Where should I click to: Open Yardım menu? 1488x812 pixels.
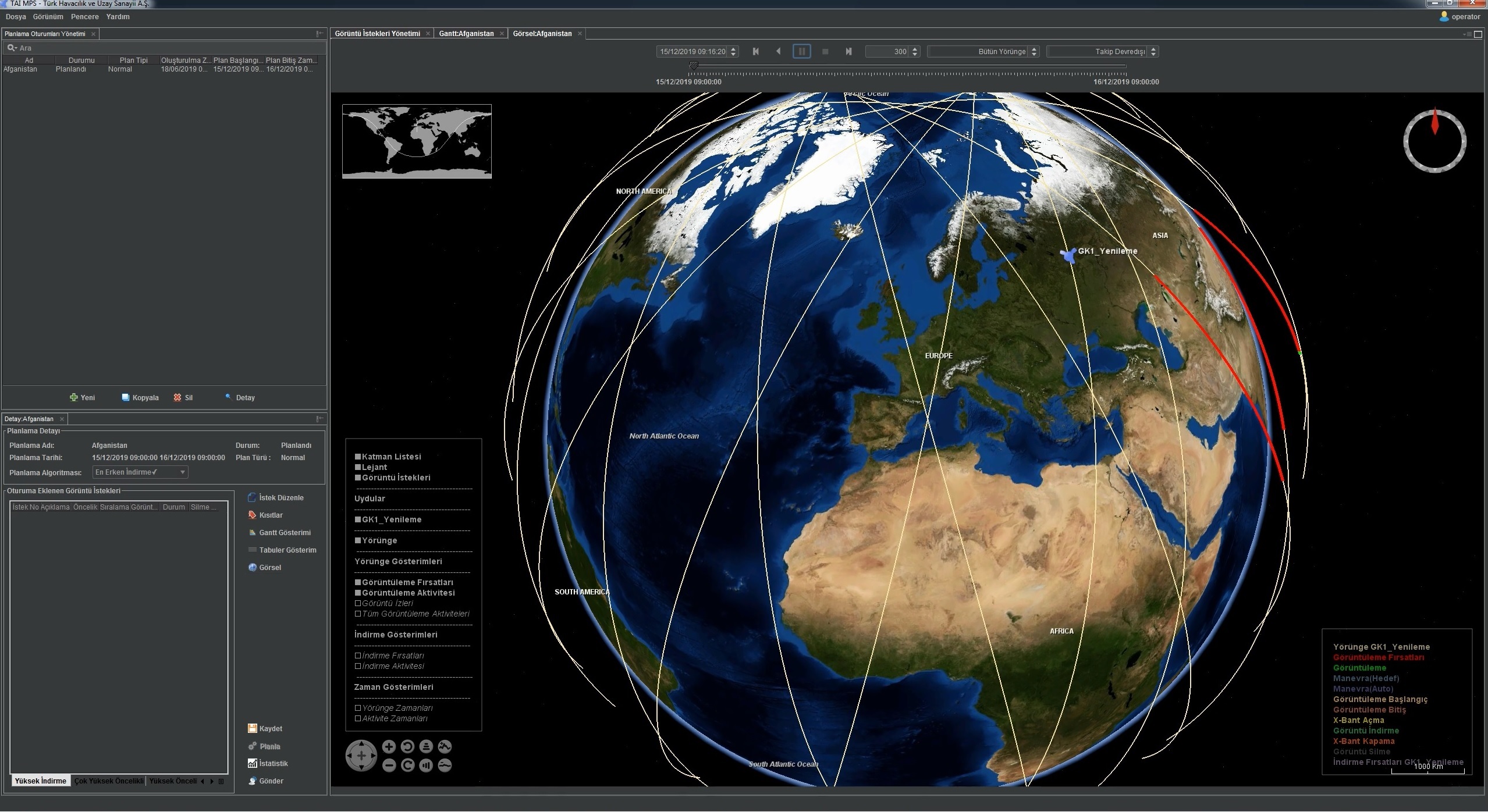[x=118, y=17]
